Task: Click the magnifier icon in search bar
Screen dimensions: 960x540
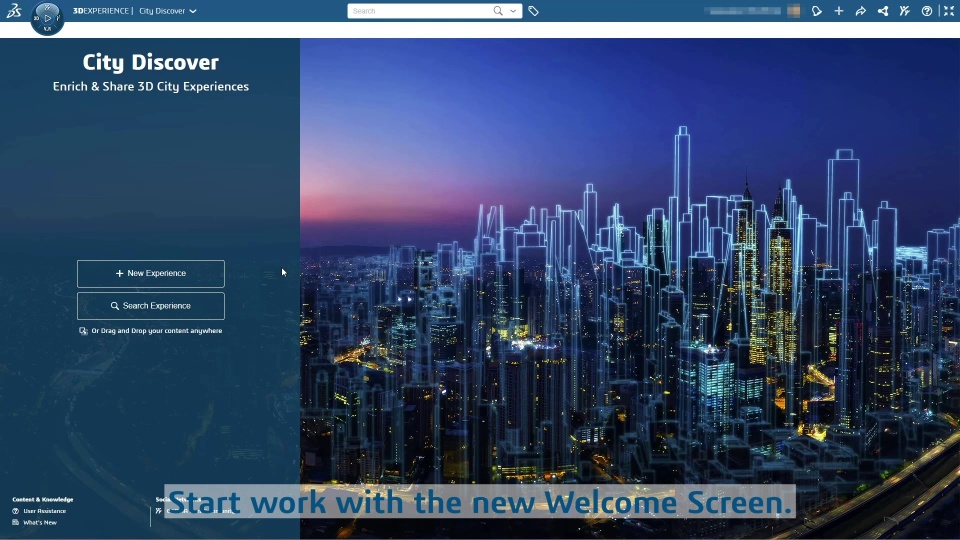Action: pos(498,10)
